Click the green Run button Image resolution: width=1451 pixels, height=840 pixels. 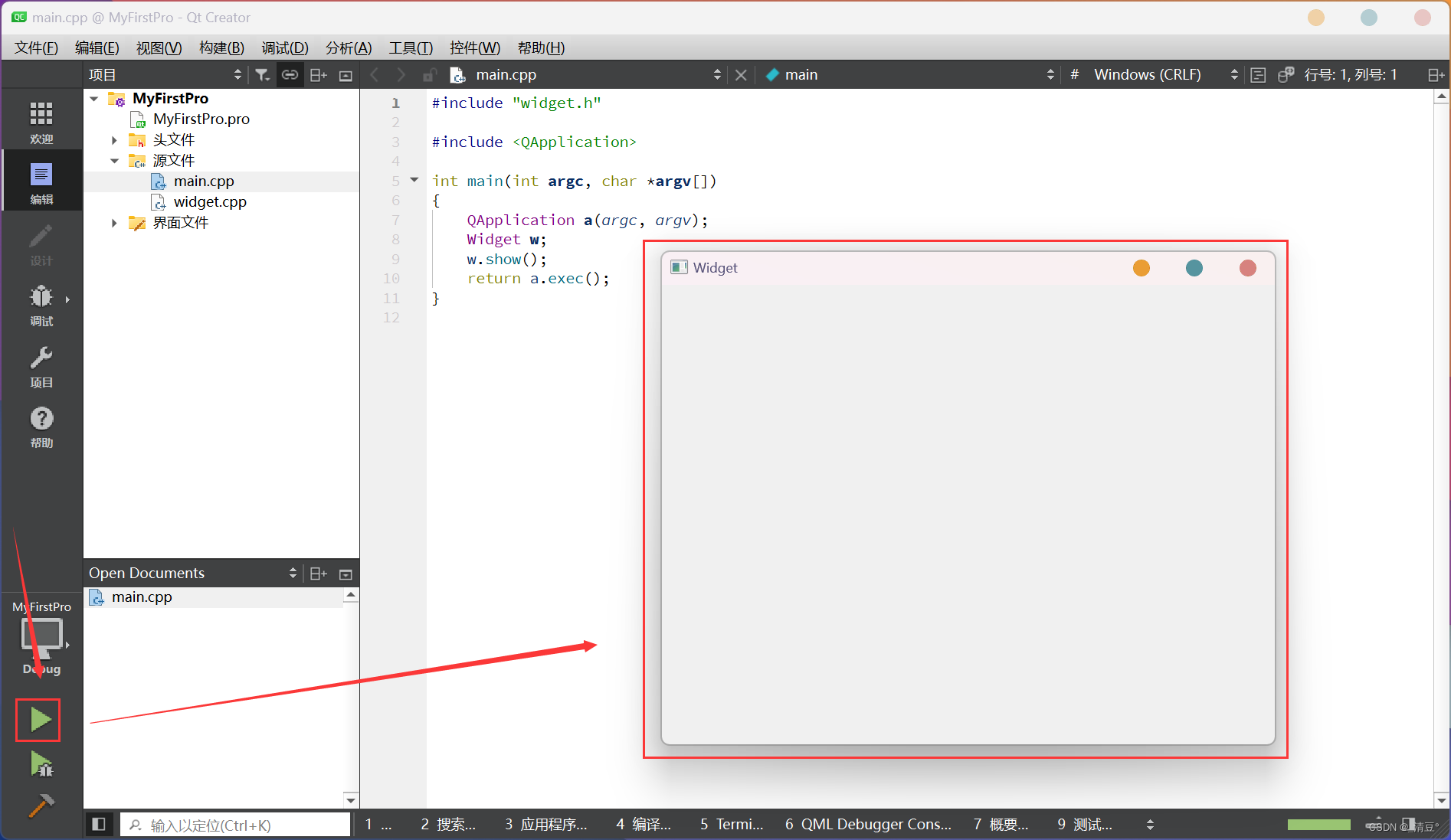40,720
